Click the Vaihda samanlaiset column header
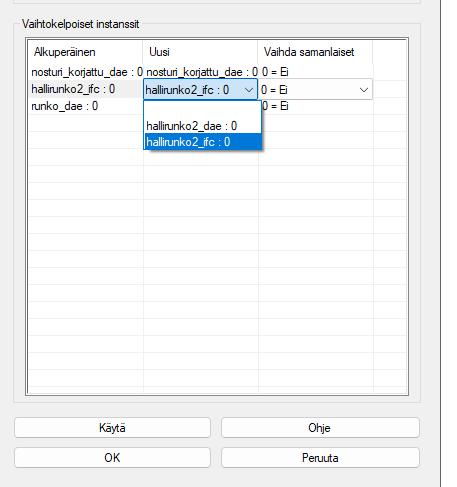The width and height of the screenshot is (457, 487). [315, 52]
